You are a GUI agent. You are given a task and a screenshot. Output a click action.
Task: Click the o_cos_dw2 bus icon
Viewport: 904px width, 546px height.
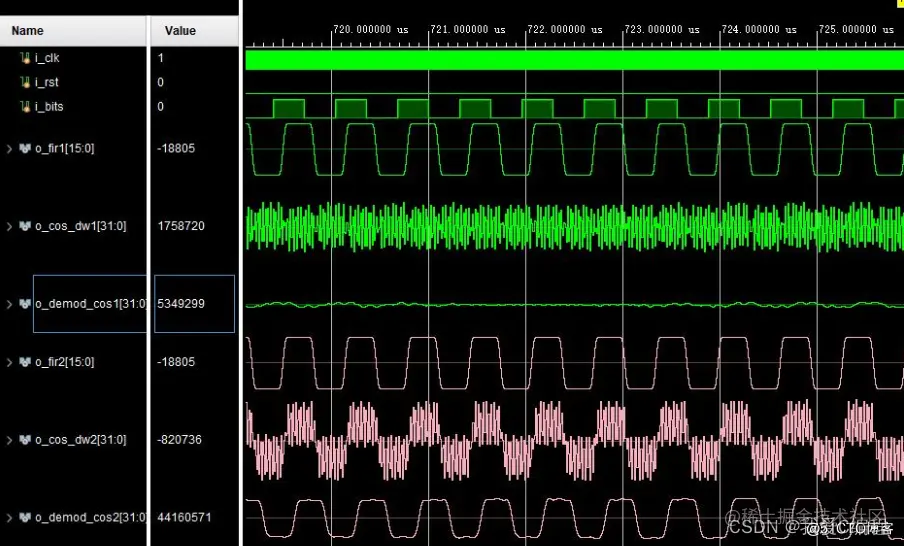[25, 440]
